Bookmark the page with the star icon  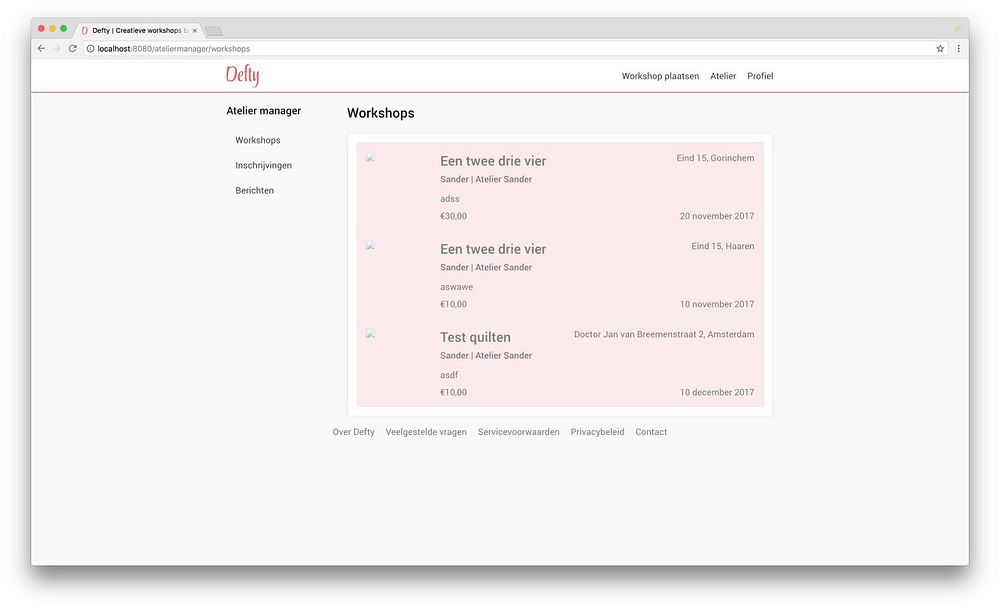[x=940, y=48]
